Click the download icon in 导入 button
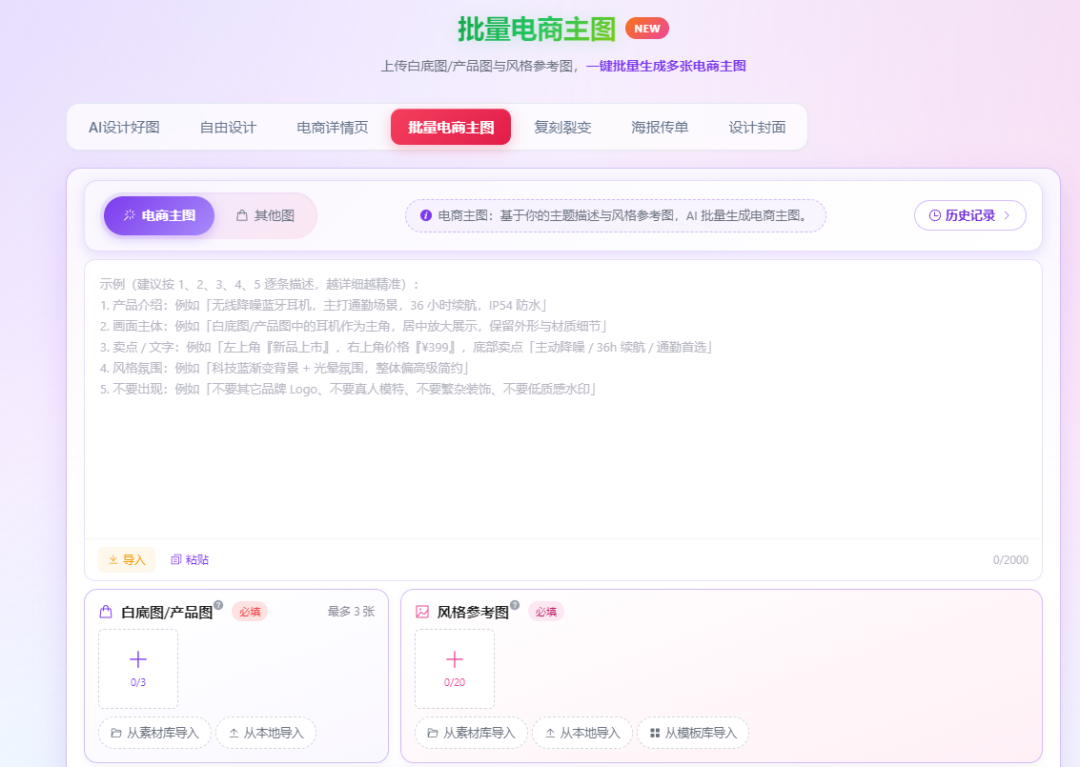 [x=113, y=560]
